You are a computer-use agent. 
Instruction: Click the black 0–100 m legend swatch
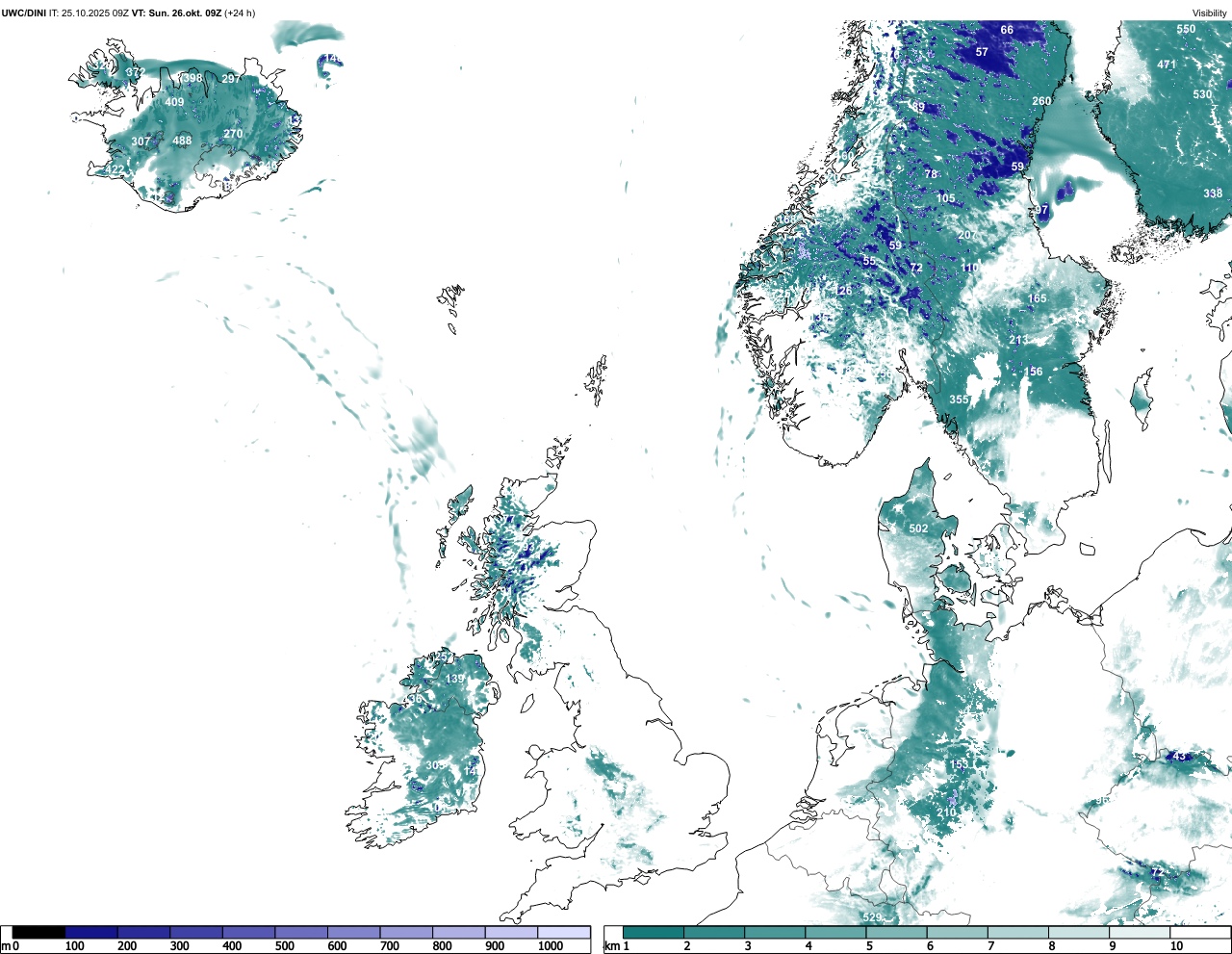pos(39,932)
